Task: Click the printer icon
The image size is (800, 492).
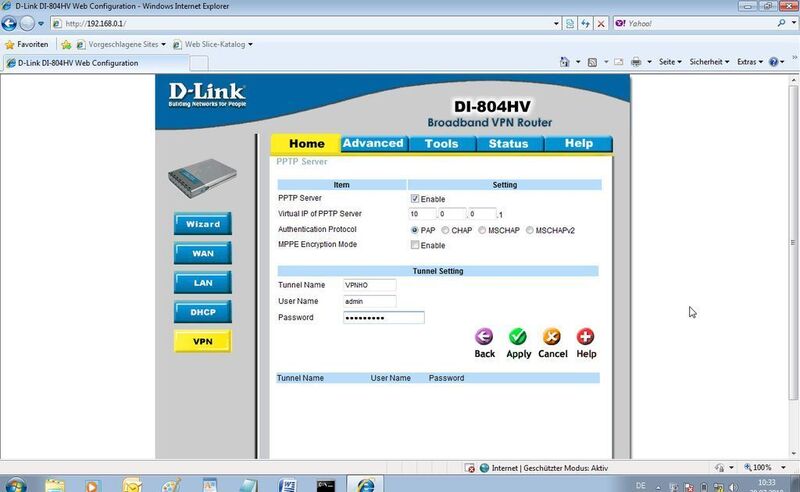Action: tap(636, 62)
